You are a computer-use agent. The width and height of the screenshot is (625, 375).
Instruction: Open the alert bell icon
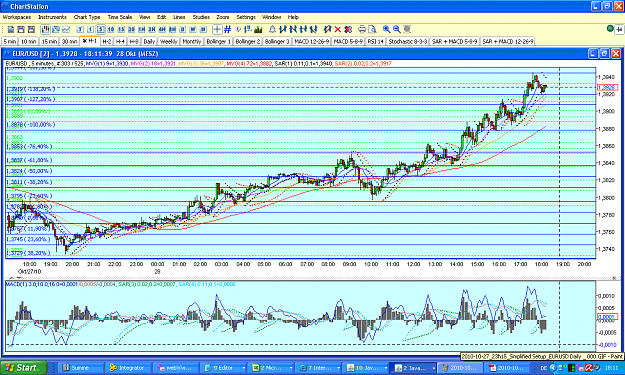coord(272,29)
